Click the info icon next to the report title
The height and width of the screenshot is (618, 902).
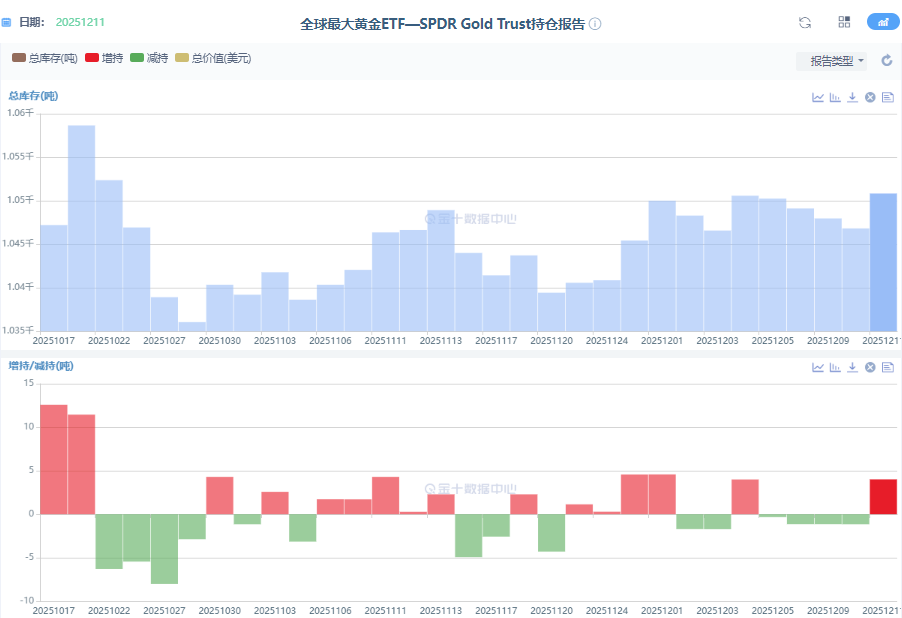coord(595,24)
